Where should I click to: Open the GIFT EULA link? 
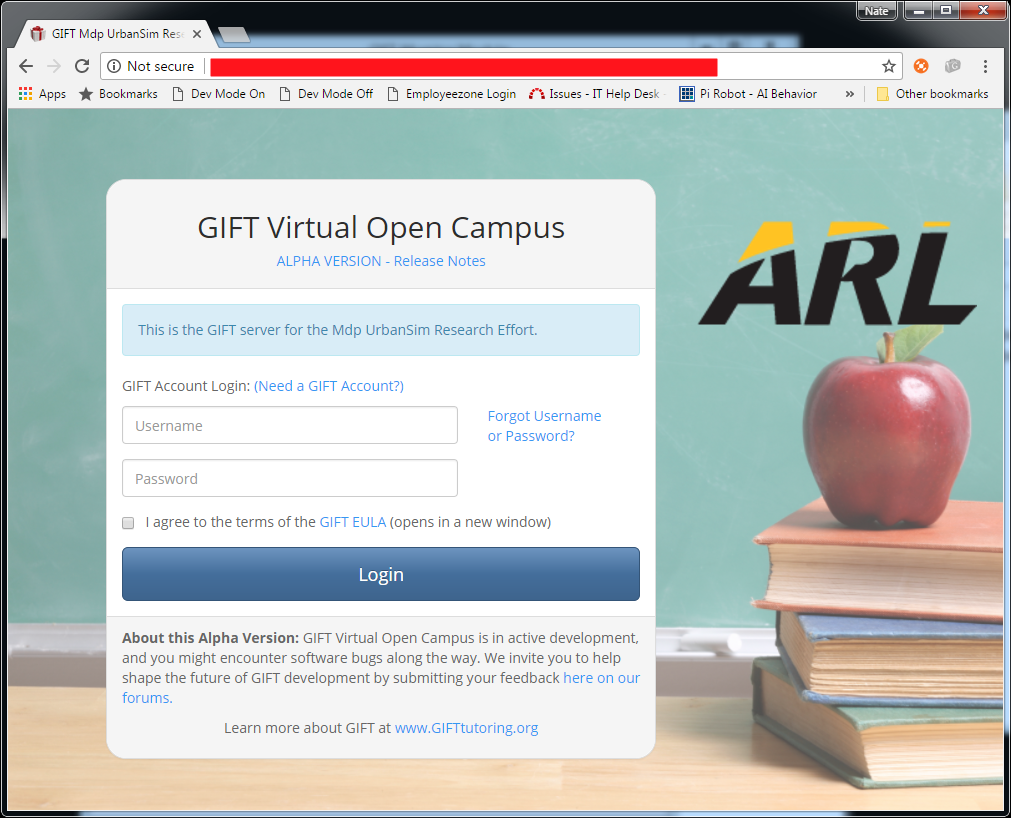[353, 522]
